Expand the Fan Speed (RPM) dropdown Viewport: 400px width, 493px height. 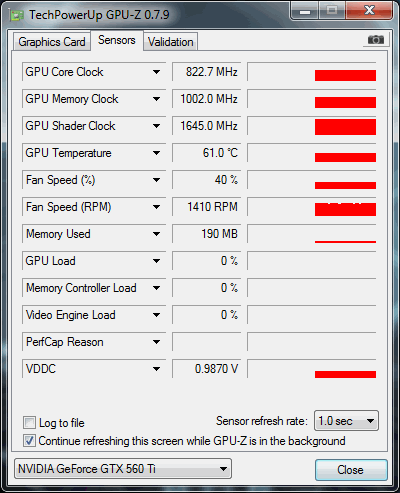(156, 207)
